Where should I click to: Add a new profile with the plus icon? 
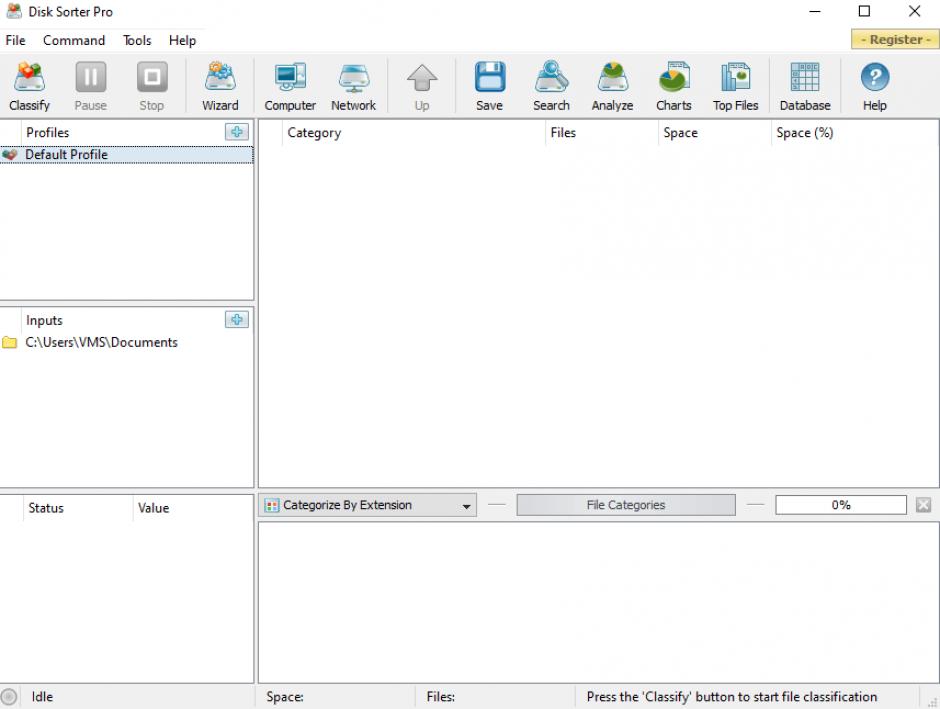[x=237, y=132]
